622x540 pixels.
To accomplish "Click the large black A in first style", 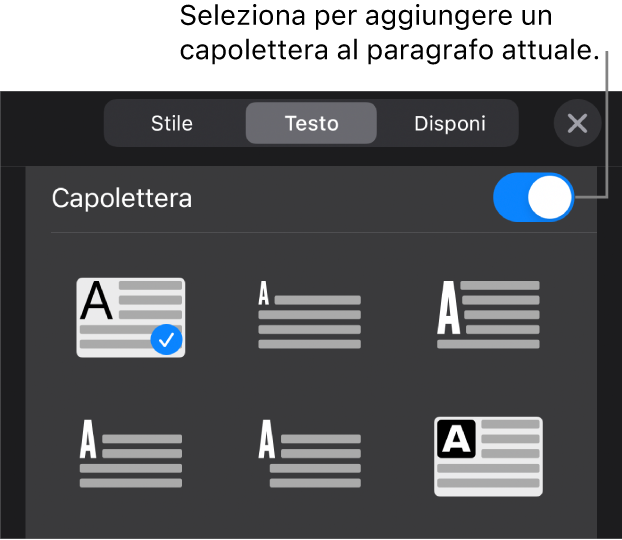I will point(97,300).
